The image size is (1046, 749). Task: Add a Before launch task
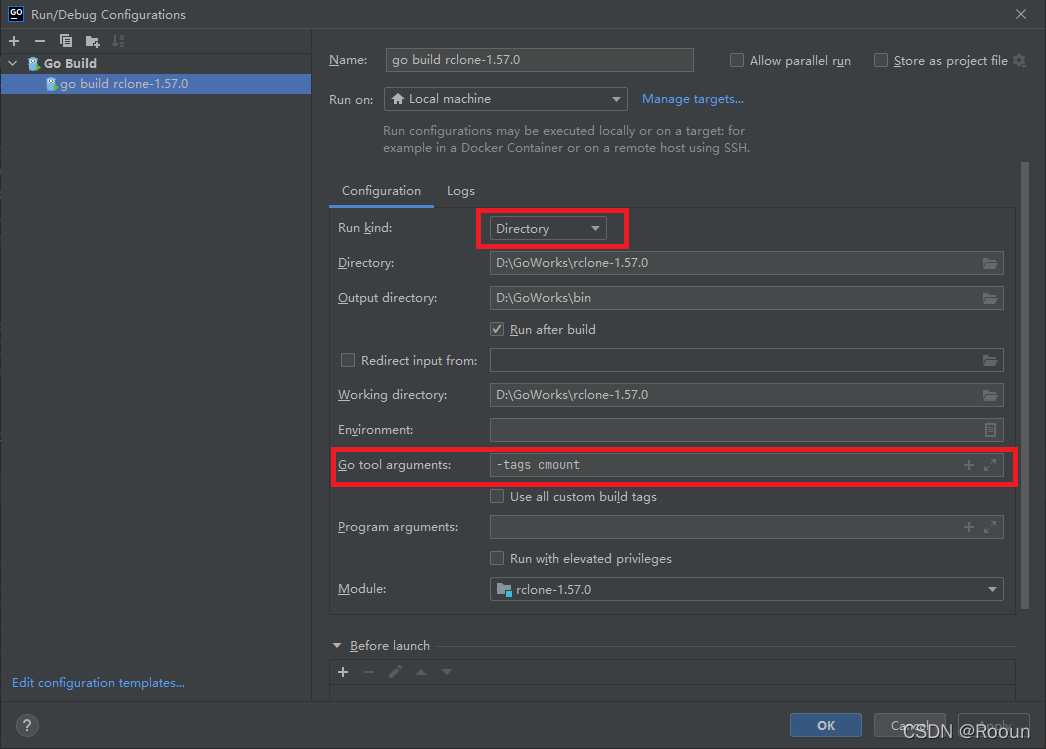pyautogui.click(x=343, y=672)
